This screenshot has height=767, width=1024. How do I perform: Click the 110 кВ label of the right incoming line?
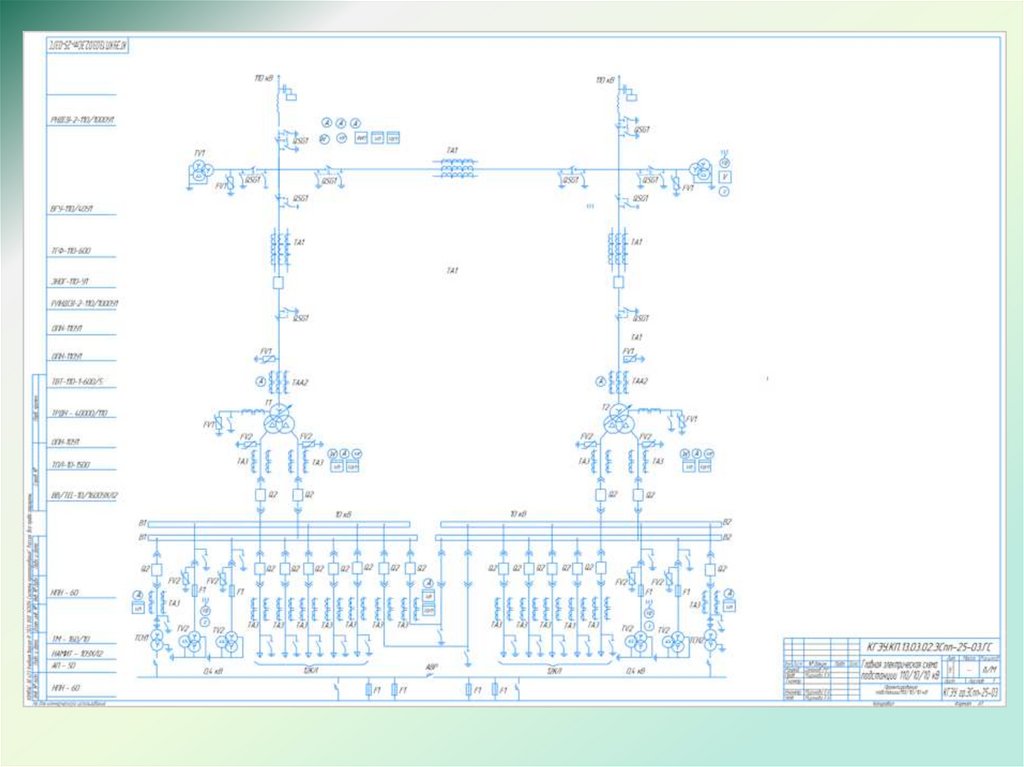tap(605, 80)
